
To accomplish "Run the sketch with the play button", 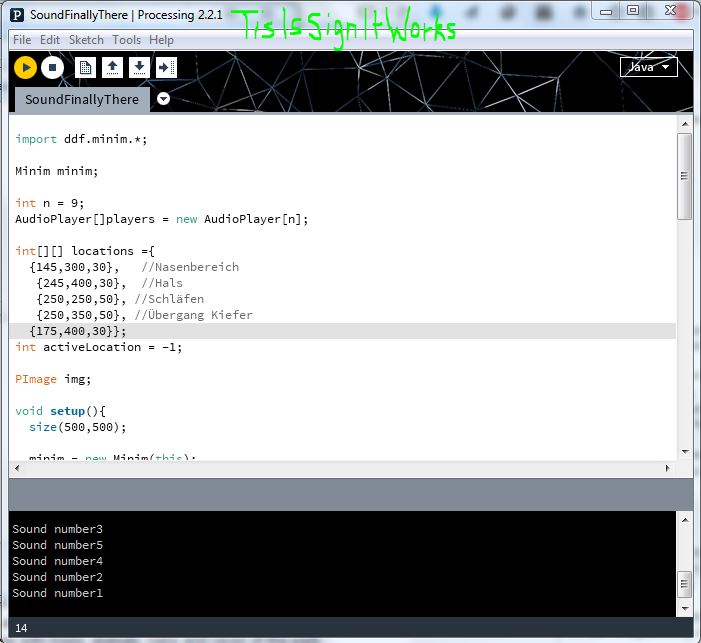I will click(25, 67).
